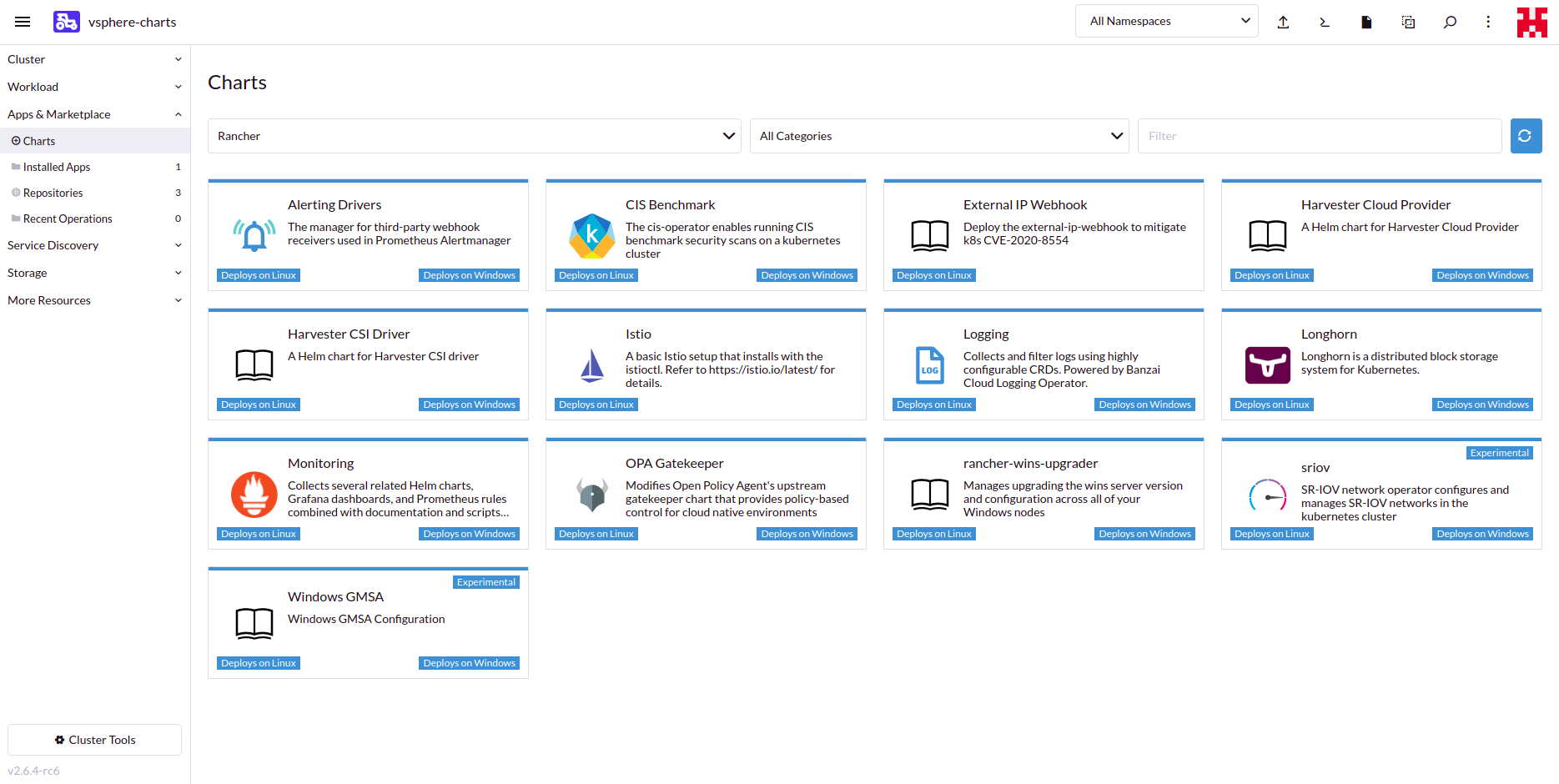
Task: Expand the Service Discovery section
Action: coord(95,245)
